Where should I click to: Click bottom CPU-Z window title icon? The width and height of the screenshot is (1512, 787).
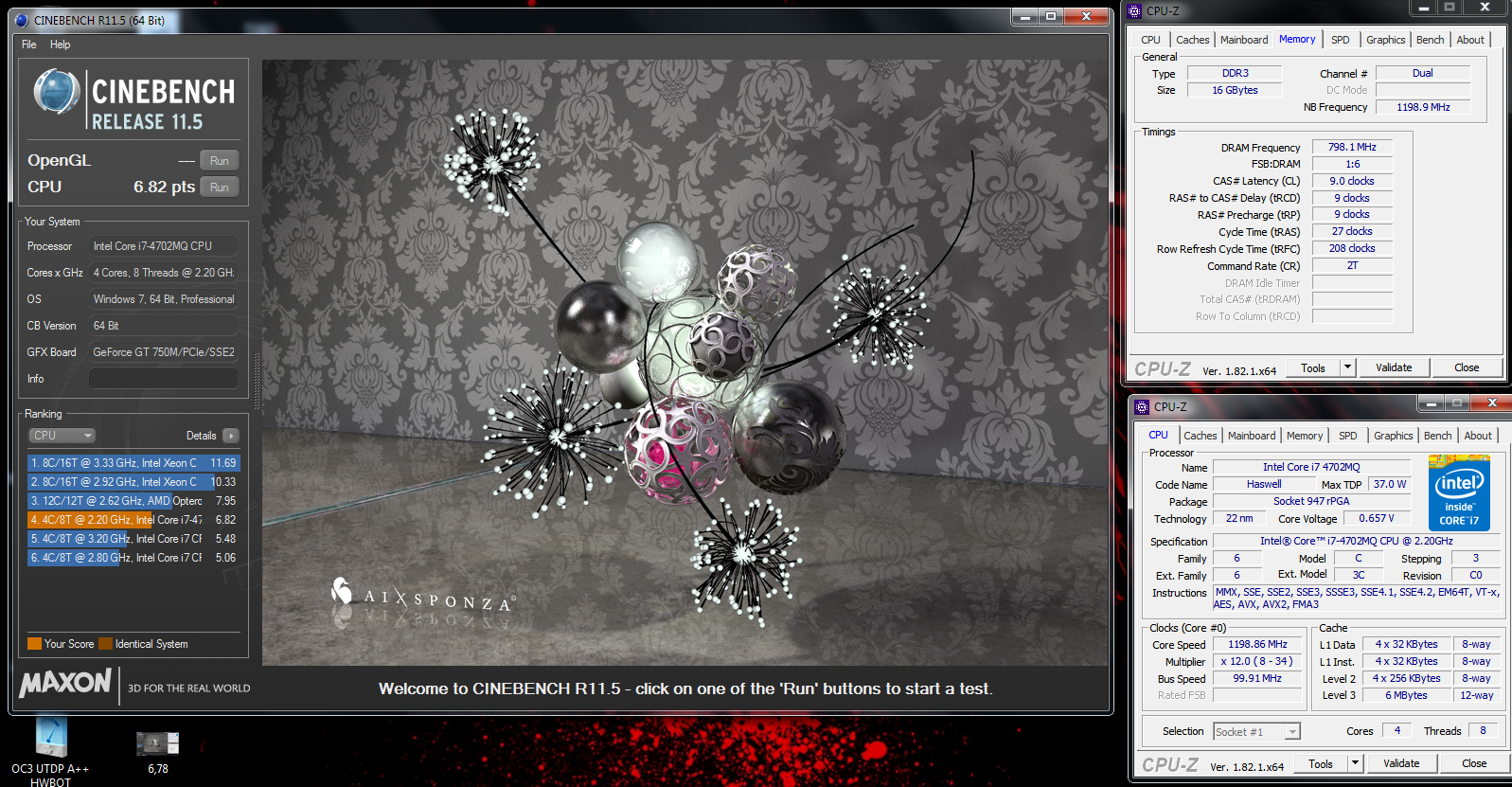pyautogui.click(x=1143, y=407)
